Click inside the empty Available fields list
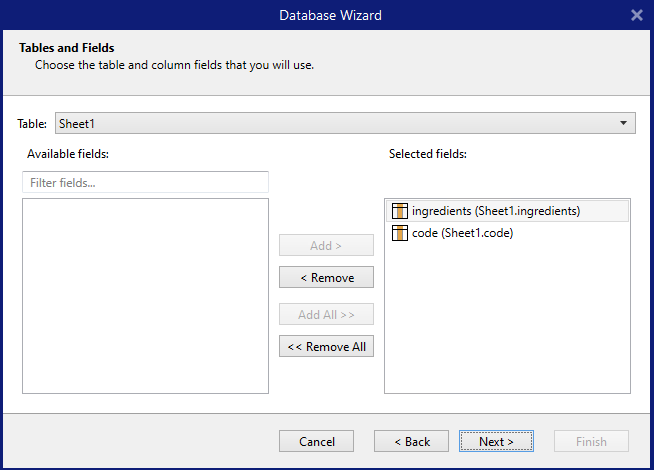This screenshot has height=470, width=654. 146,295
